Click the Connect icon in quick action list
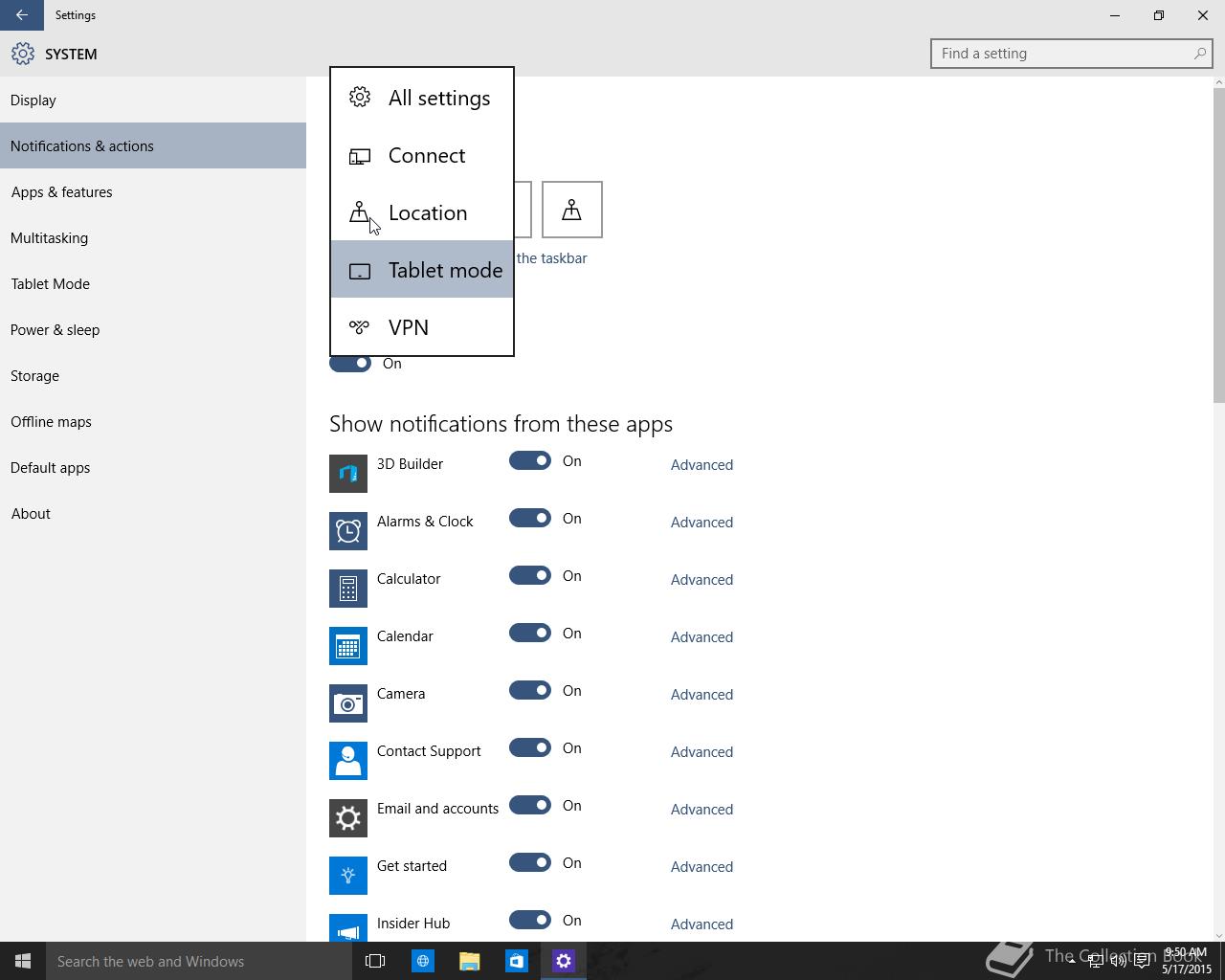The width and height of the screenshot is (1225, 980). tap(360, 155)
